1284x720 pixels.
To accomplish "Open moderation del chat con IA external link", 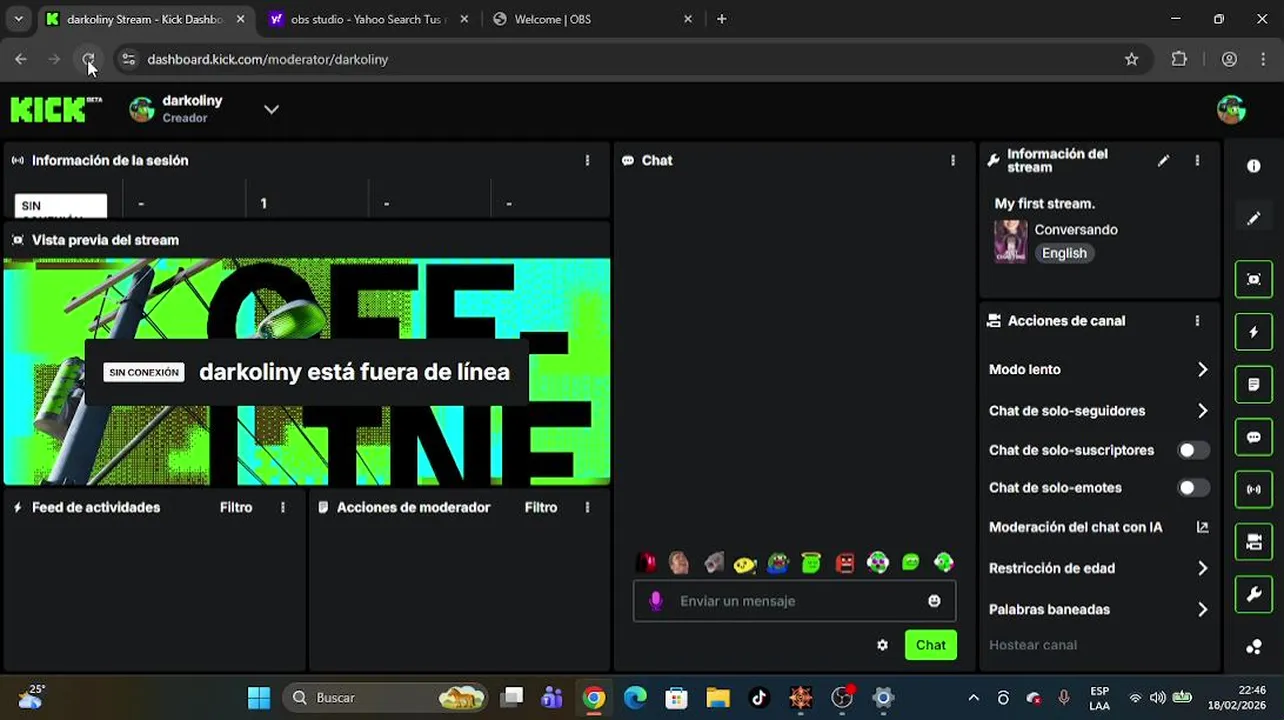I will click(1202, 527).
